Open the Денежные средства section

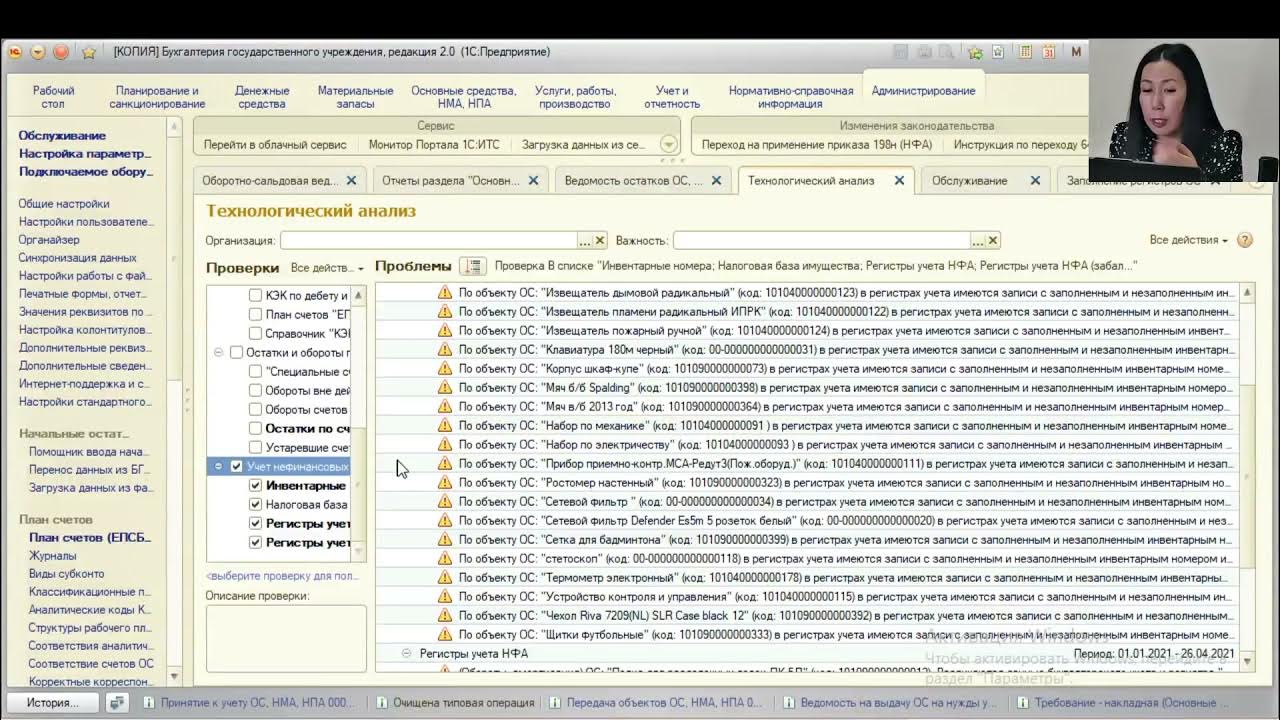tap(262, 97)
